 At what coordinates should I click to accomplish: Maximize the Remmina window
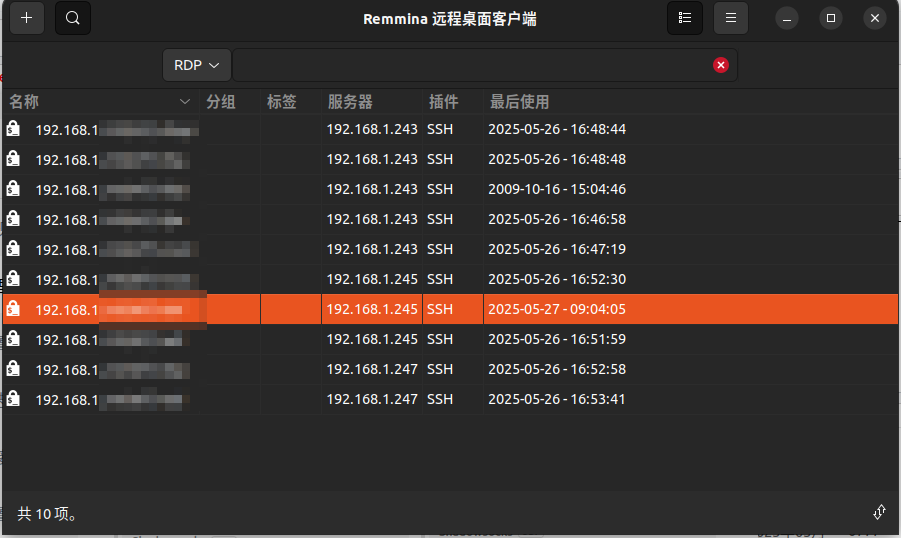[x=830, y=18]
